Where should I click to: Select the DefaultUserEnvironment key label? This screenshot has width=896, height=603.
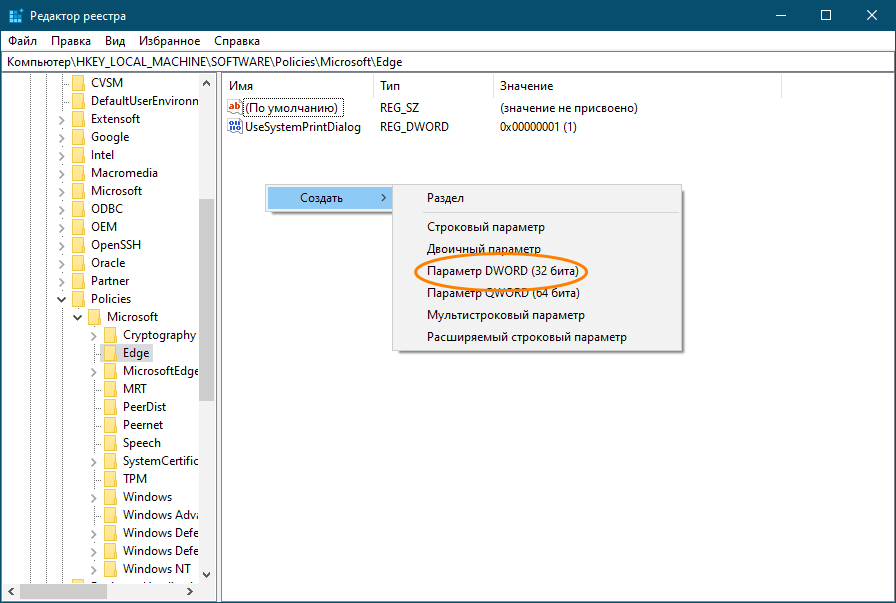[145, 101]
